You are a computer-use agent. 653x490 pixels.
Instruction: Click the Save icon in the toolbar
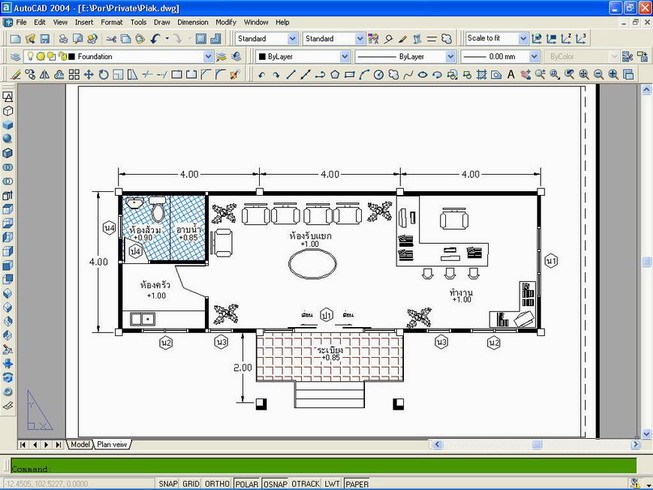point(43,39)
